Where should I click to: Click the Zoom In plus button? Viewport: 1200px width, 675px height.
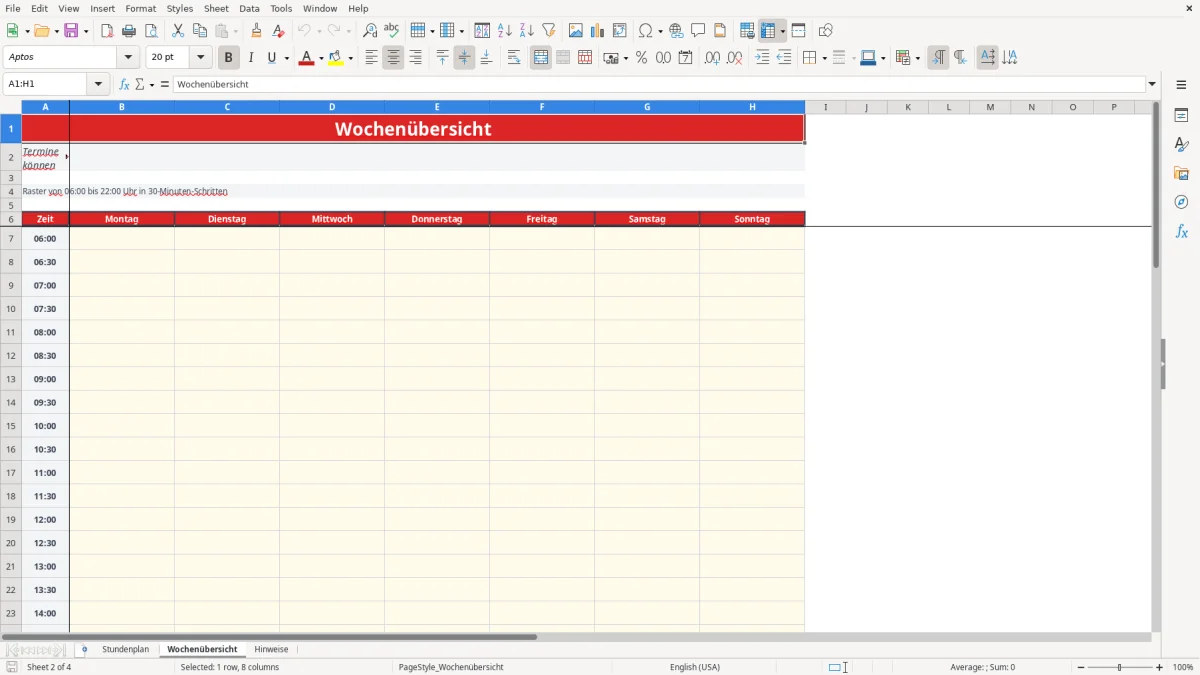click(1160, 667)
